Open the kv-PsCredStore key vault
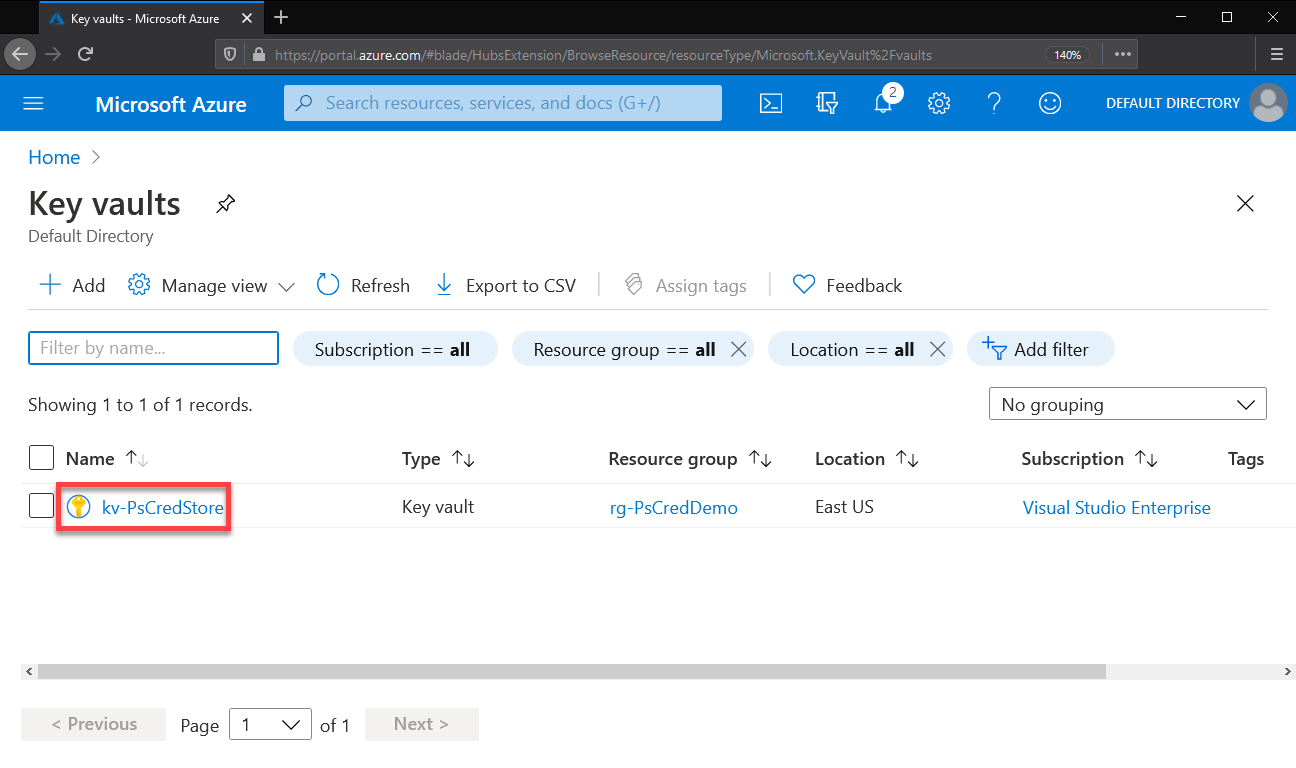The image size is (1296, 768). [163, 507]
